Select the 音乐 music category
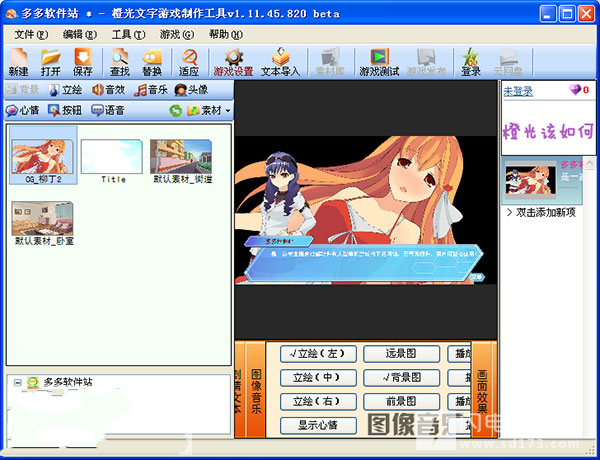 152,90
